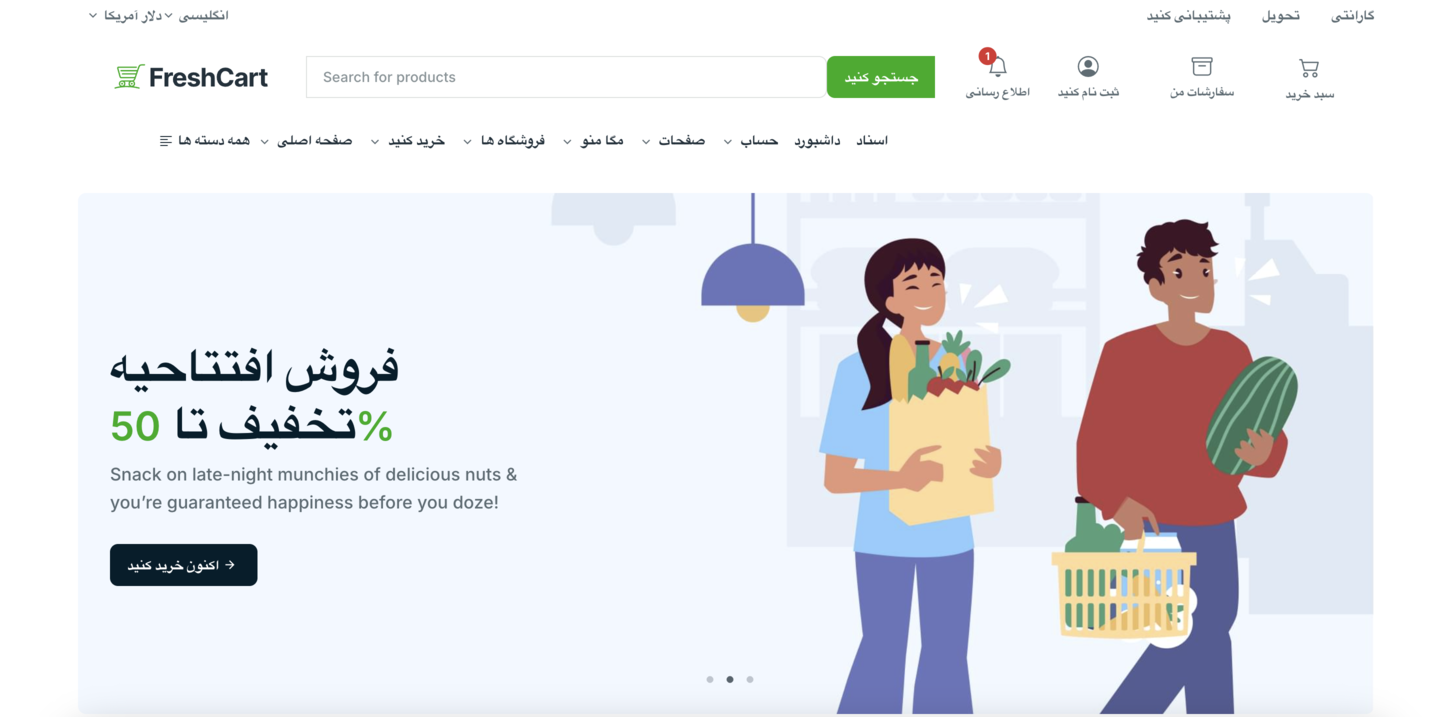
Task: Click the arrow icon in اکنون خرید کنید button
Action: 230,565
